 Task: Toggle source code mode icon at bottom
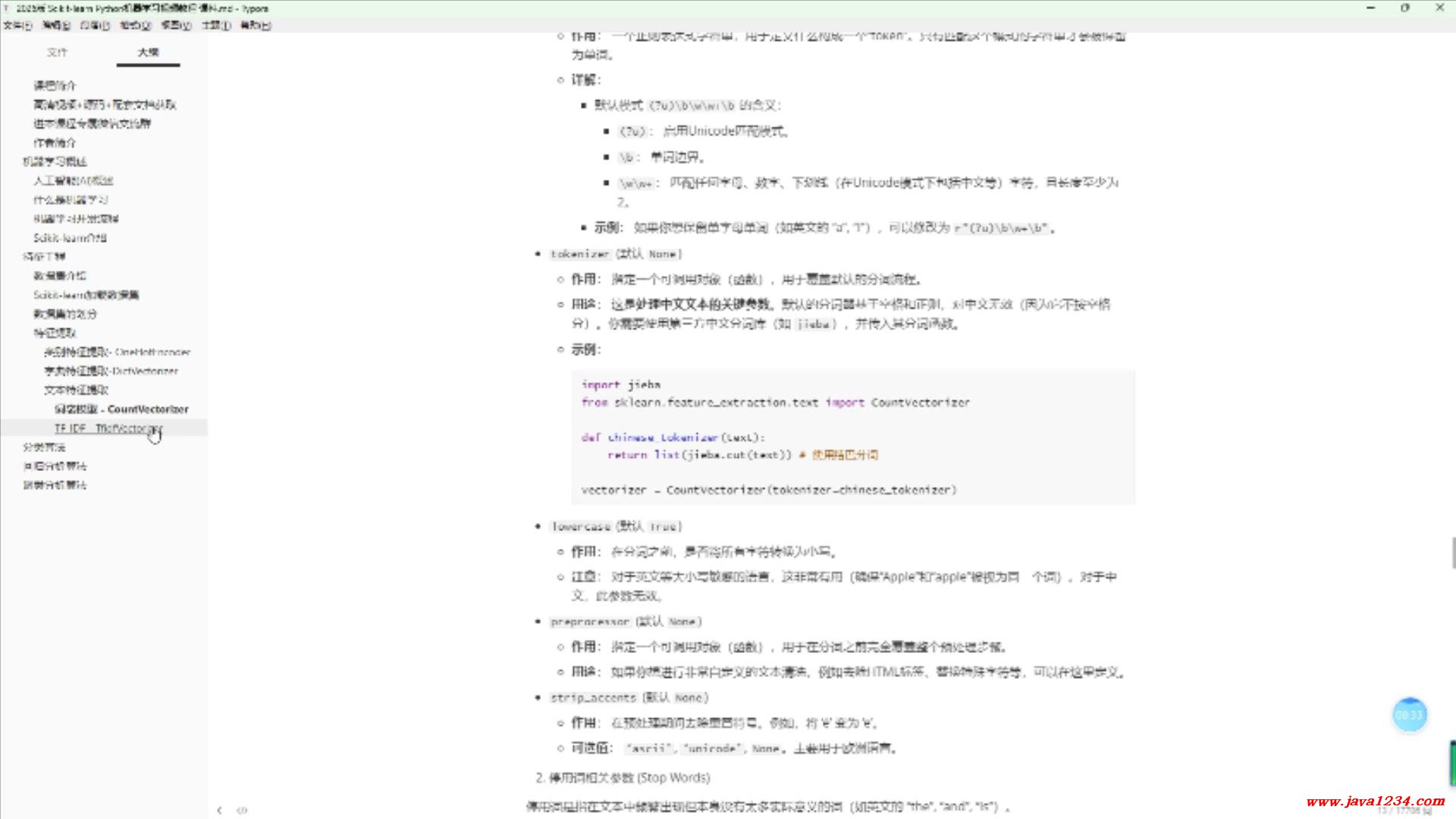[x=242, y=810]
